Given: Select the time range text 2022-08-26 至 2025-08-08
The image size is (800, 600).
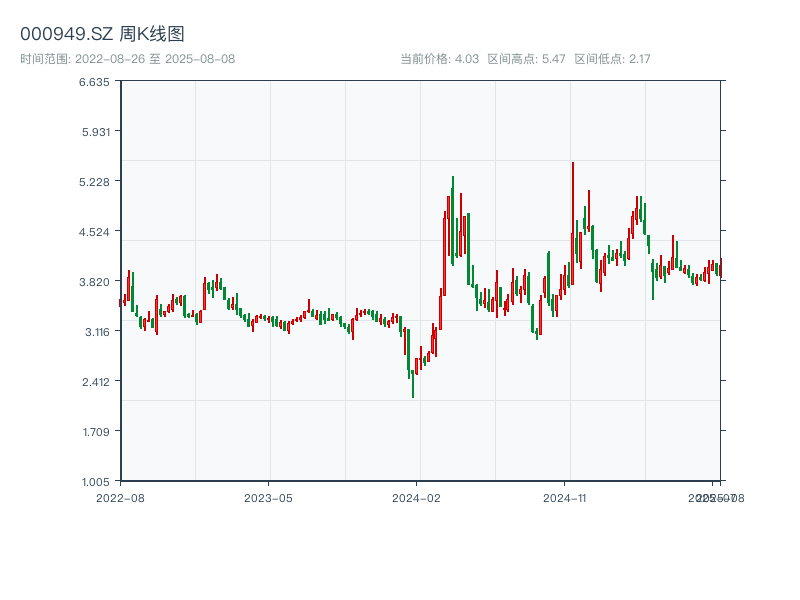Looking at the screenshot, I should 155,59.
